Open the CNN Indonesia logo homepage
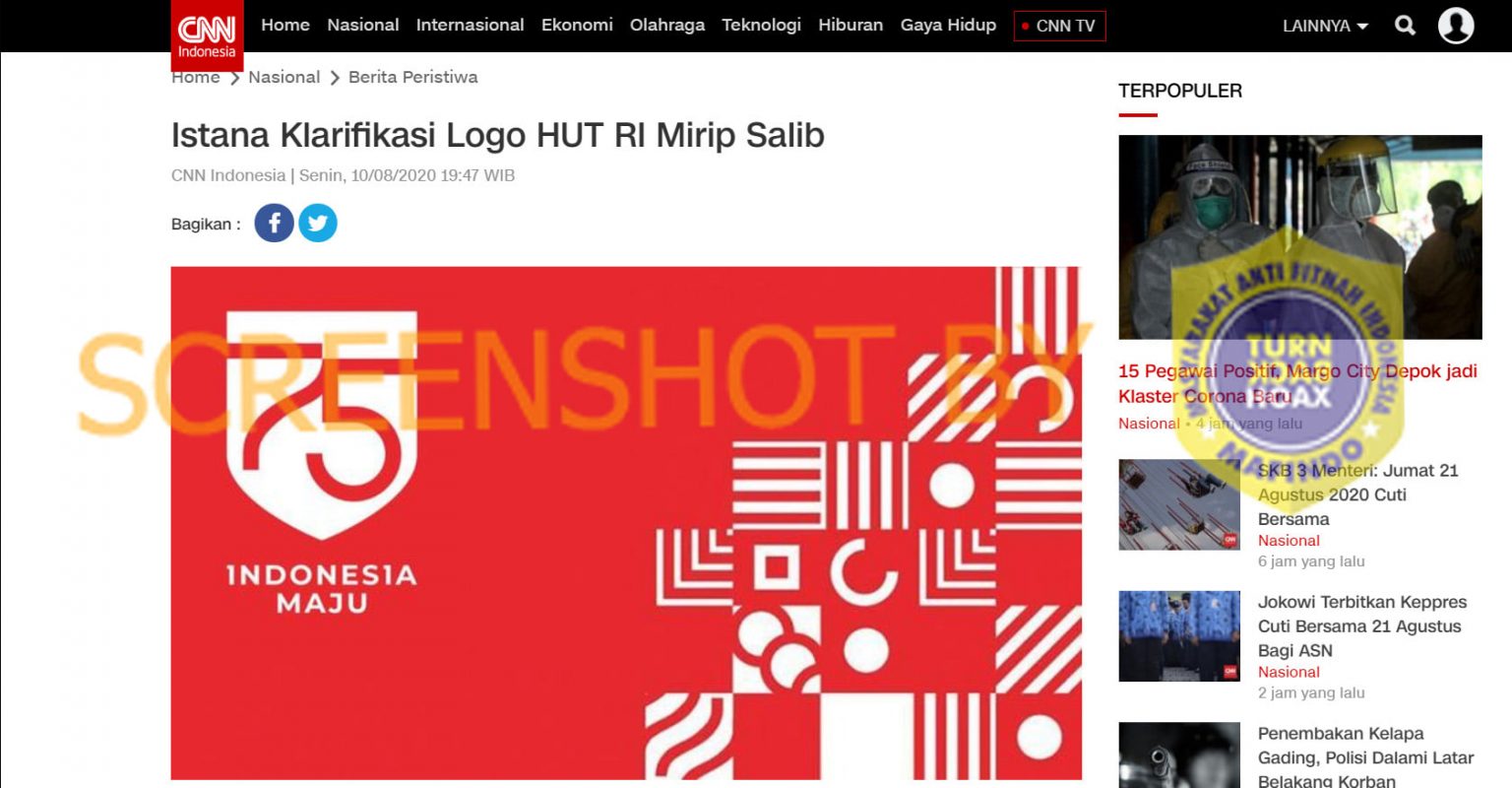The width and height of the screenshot is (1512, 788). pos(207,35)
